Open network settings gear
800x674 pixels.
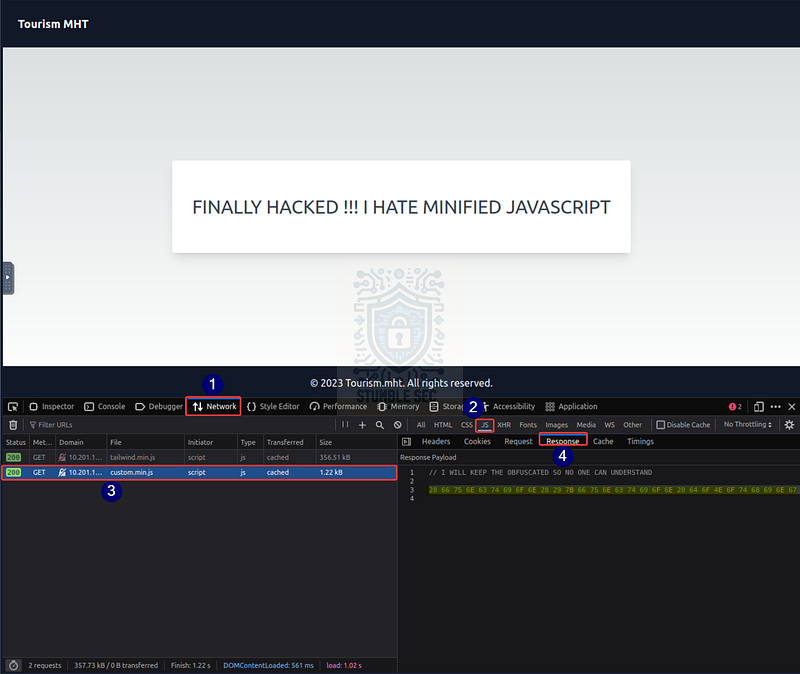(x=789, y=425)
